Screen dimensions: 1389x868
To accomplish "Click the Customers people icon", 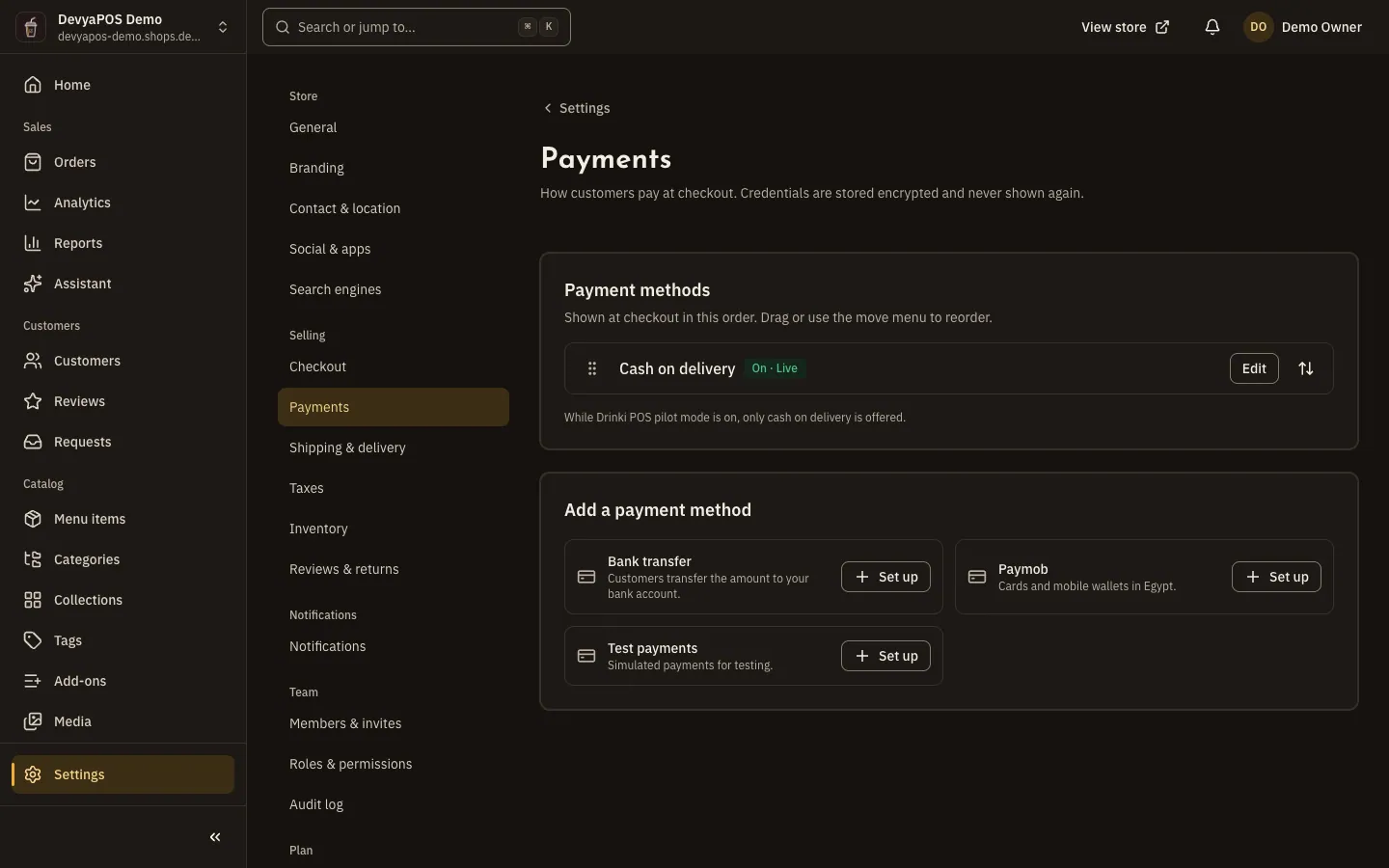I will tap(33, 361).
